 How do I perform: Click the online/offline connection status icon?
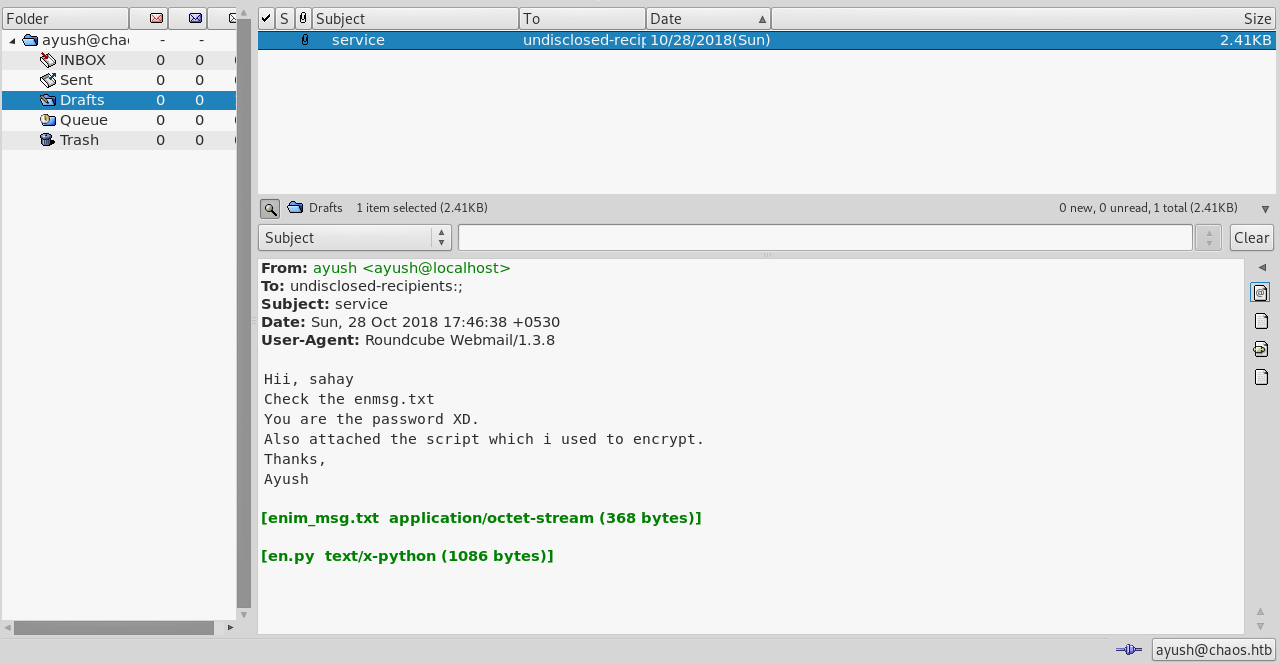1128,650
